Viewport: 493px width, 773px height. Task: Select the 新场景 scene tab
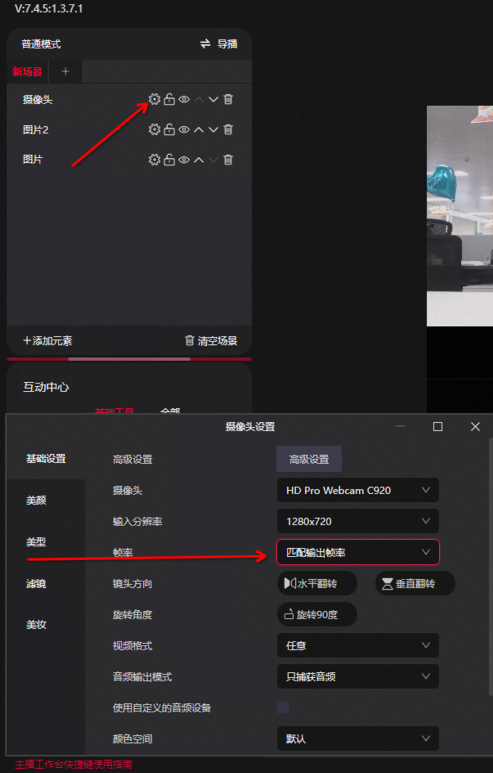click(x=28, y=72)
